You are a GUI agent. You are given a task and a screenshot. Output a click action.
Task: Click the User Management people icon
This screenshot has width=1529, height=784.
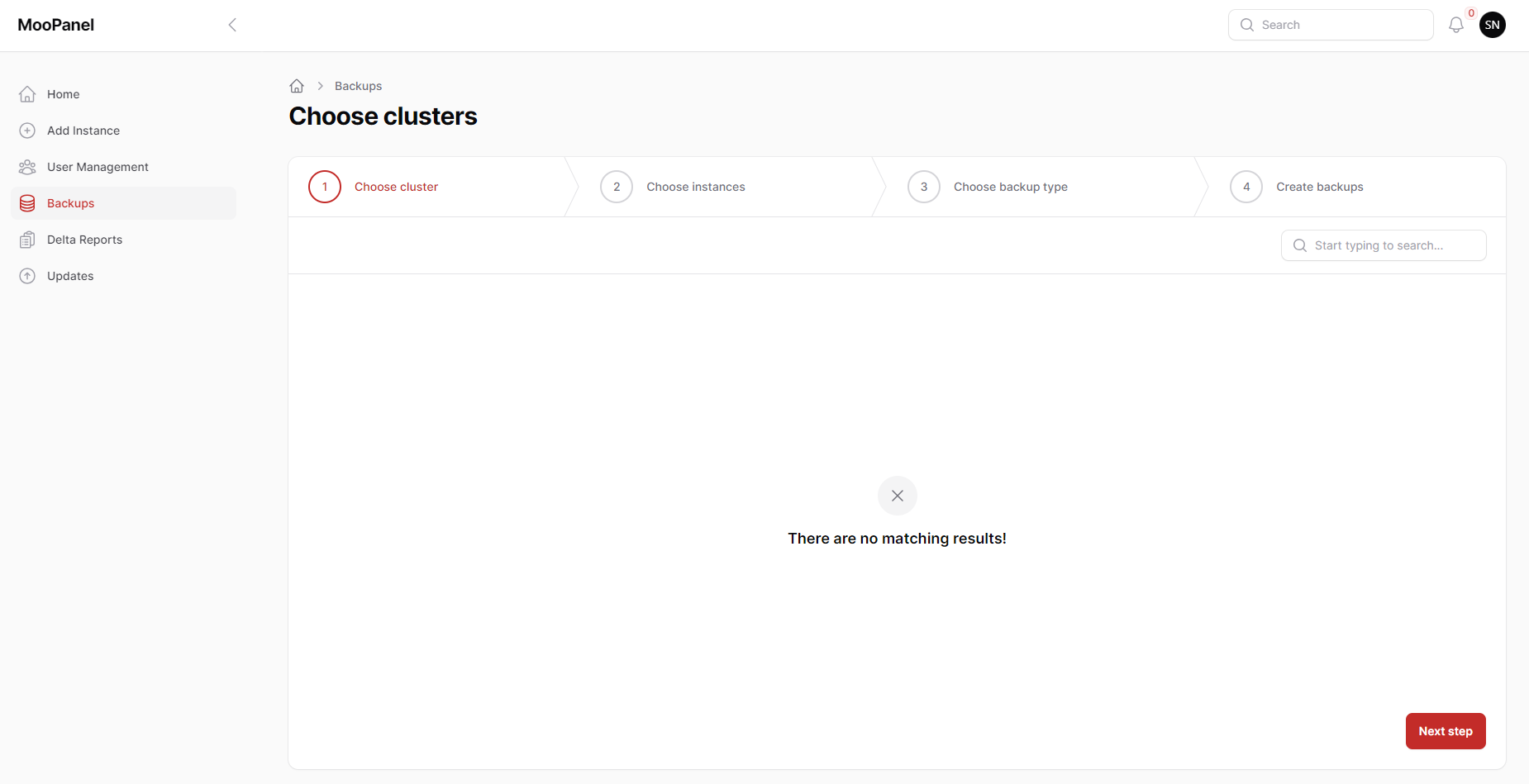27,167
